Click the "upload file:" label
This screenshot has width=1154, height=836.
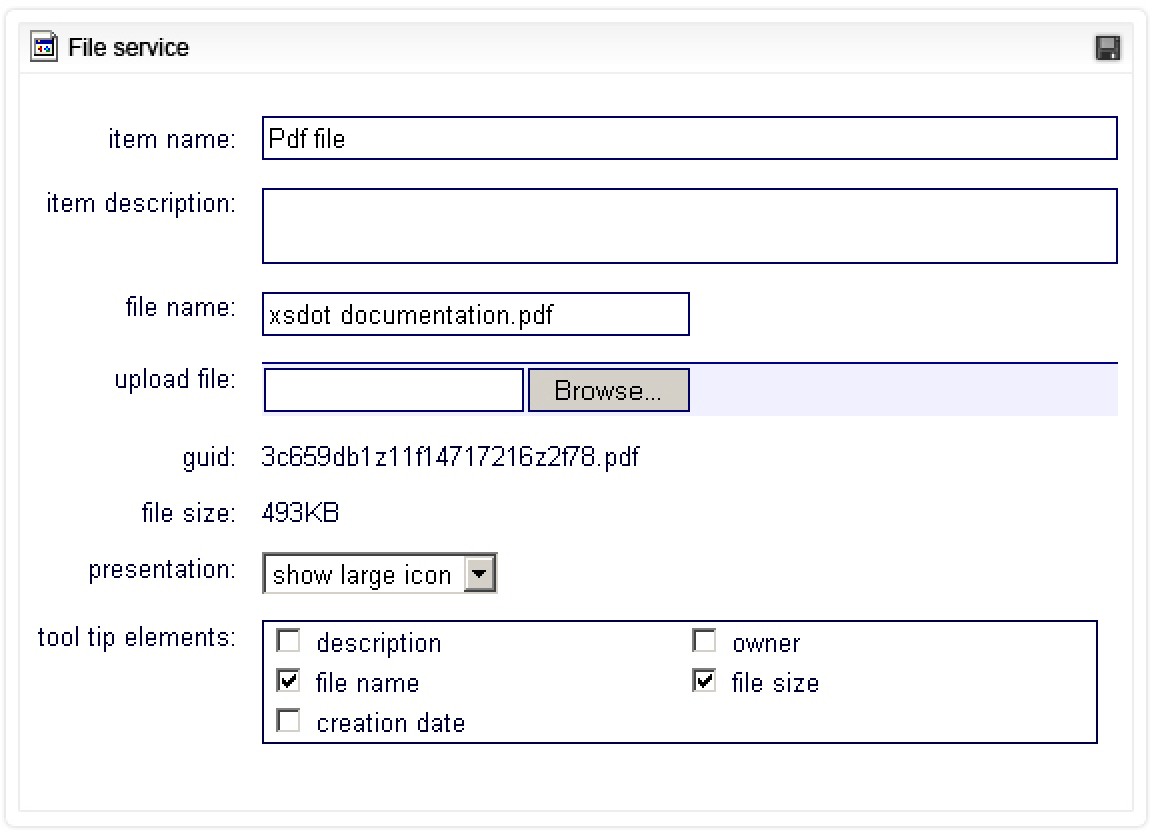pyautogui.click(x=175, y=380)
